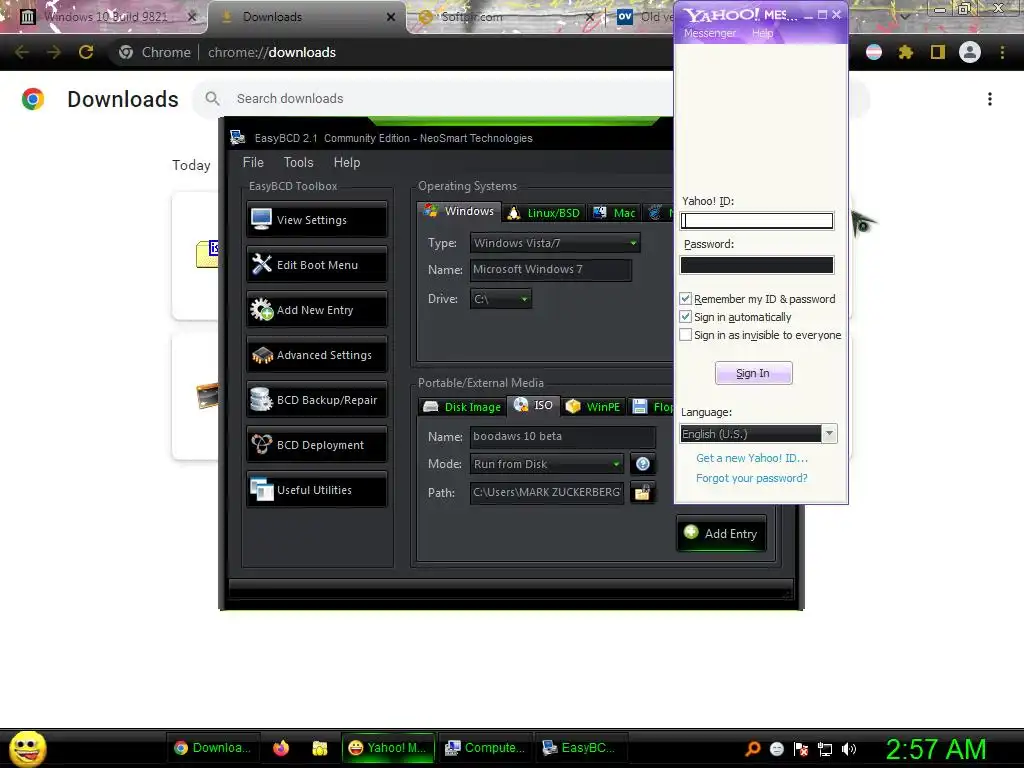Open the Yahoo Messenger menu

709,33
